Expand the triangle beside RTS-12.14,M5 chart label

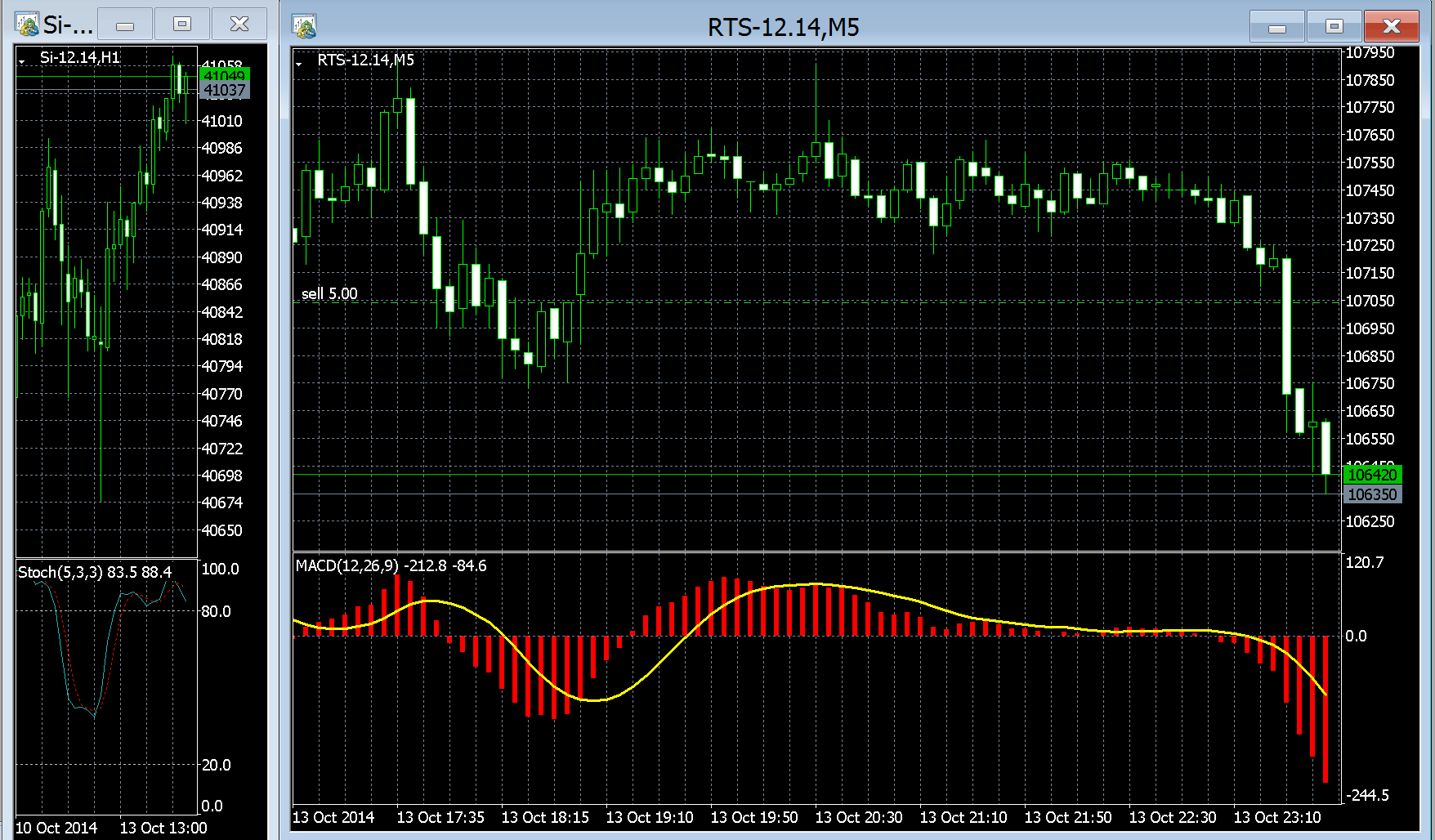(299, 63)
